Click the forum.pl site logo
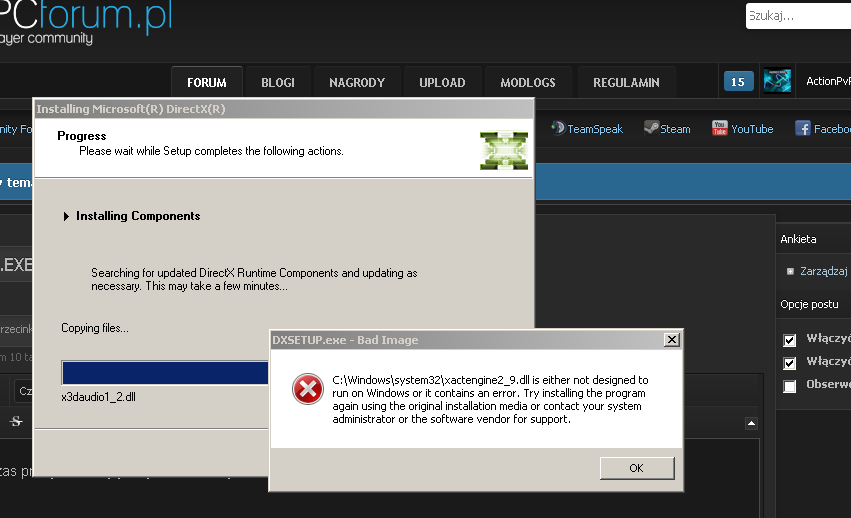851x518 pixels. pyautogui.click(x=86, y=22)
